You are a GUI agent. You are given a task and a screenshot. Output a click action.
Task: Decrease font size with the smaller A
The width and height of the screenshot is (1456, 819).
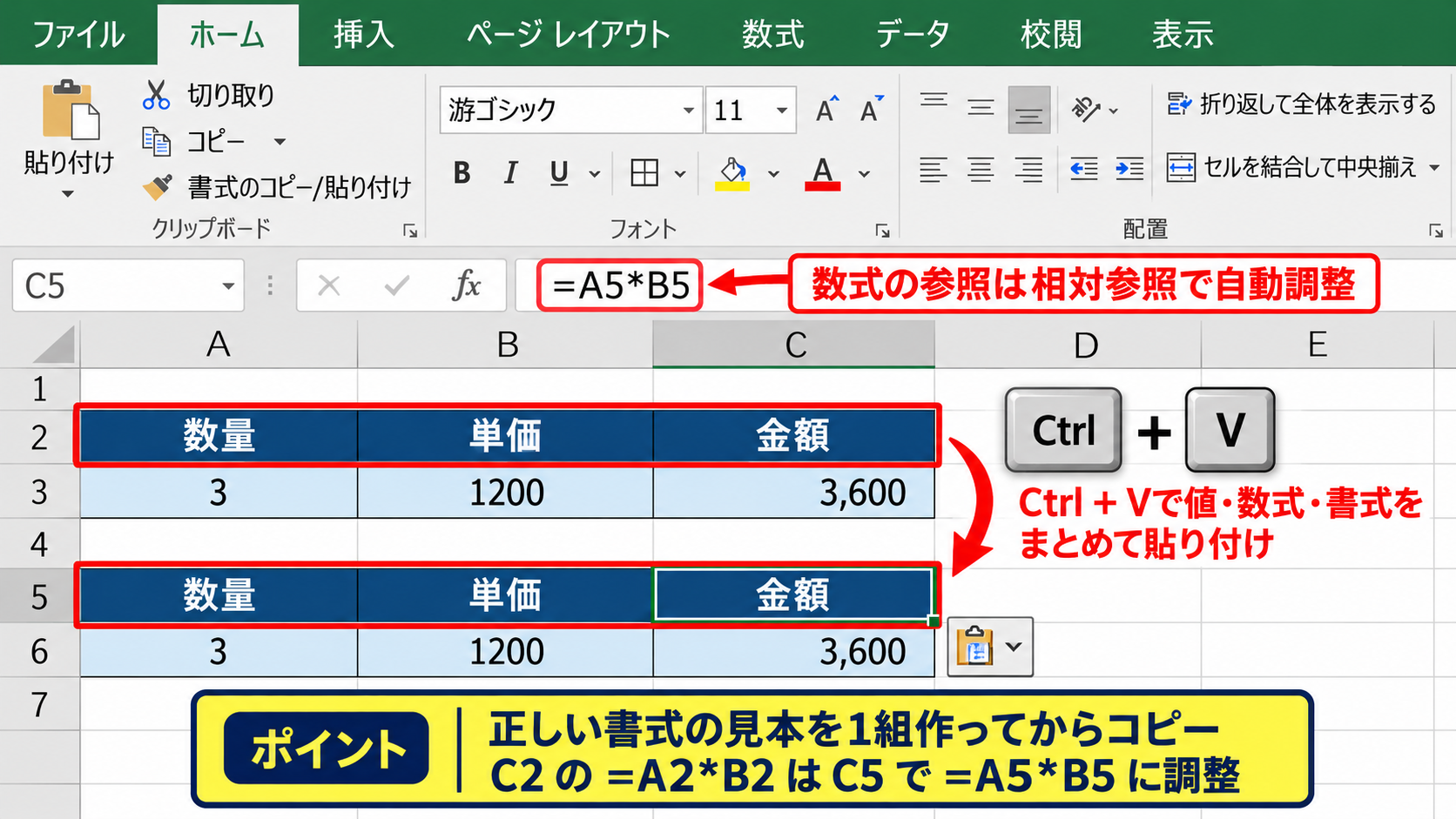[871, 110]
